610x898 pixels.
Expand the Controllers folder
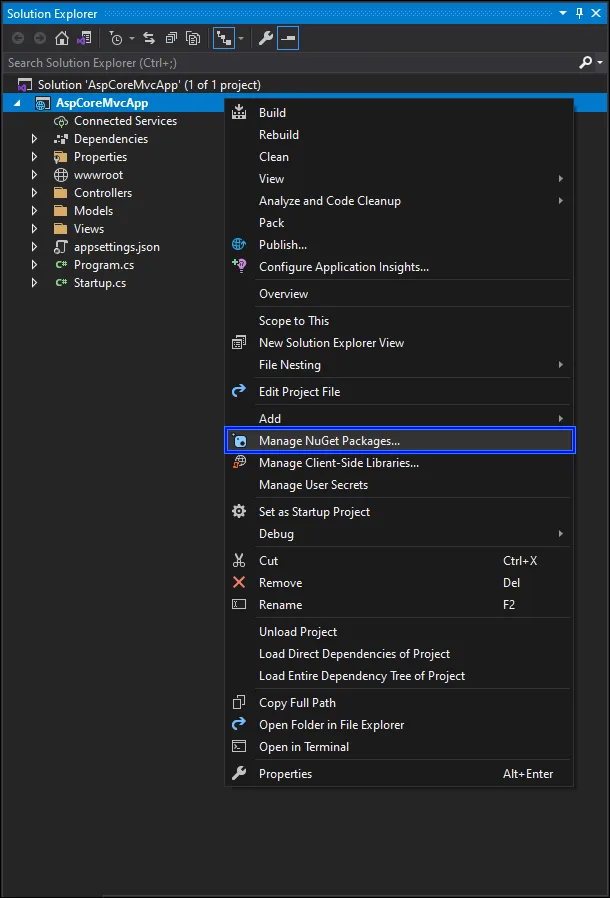tap(33, 192)
